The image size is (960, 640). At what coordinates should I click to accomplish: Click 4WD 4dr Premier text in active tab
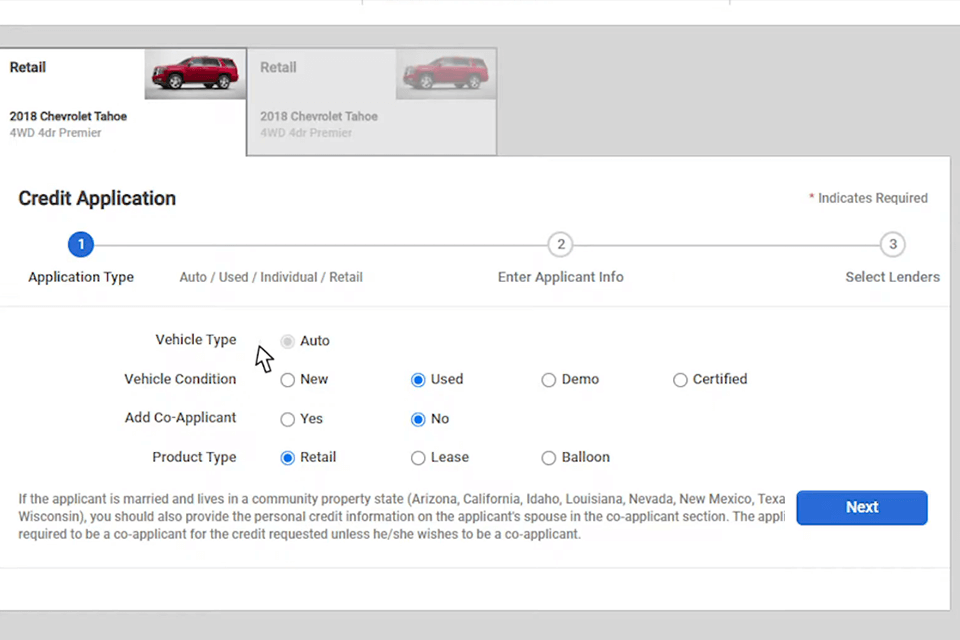tap(55, 133)
